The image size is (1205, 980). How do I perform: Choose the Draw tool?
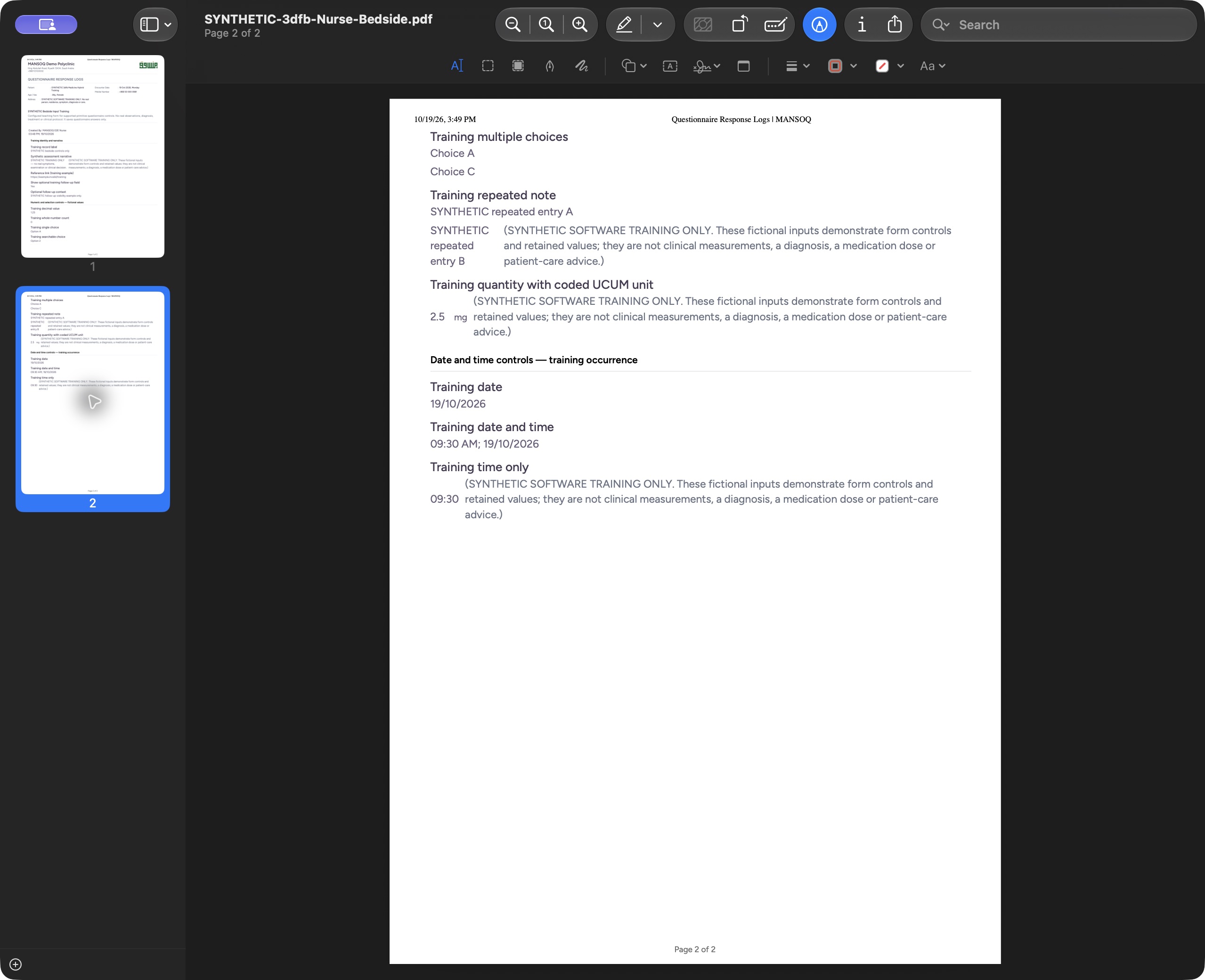581,66
